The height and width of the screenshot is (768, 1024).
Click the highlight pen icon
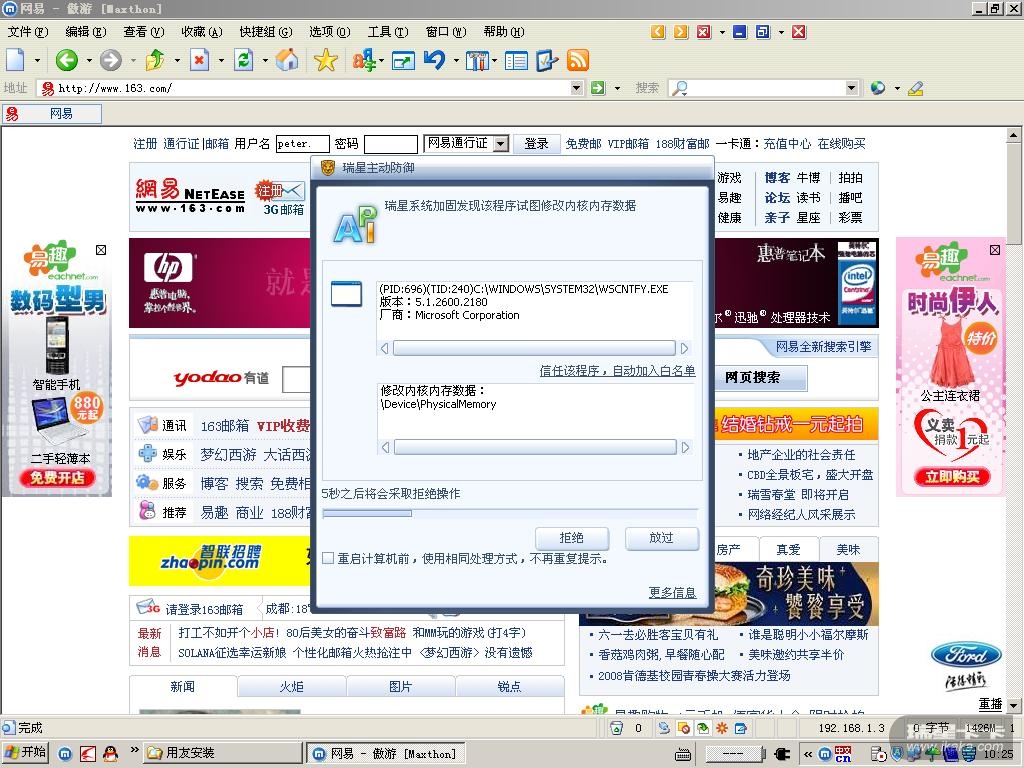coord(916,88)
